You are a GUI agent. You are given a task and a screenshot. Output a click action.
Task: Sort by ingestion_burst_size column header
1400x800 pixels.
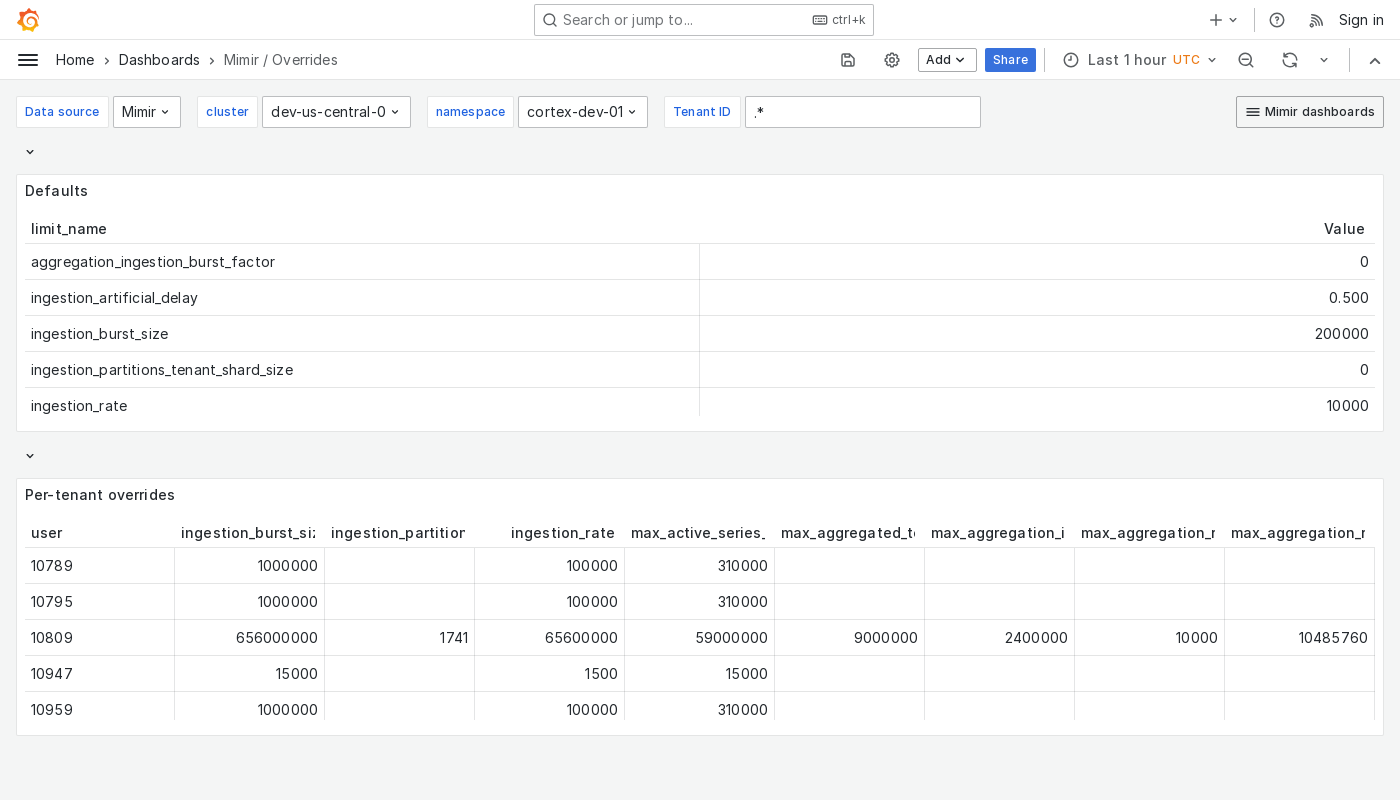point(248,533)
